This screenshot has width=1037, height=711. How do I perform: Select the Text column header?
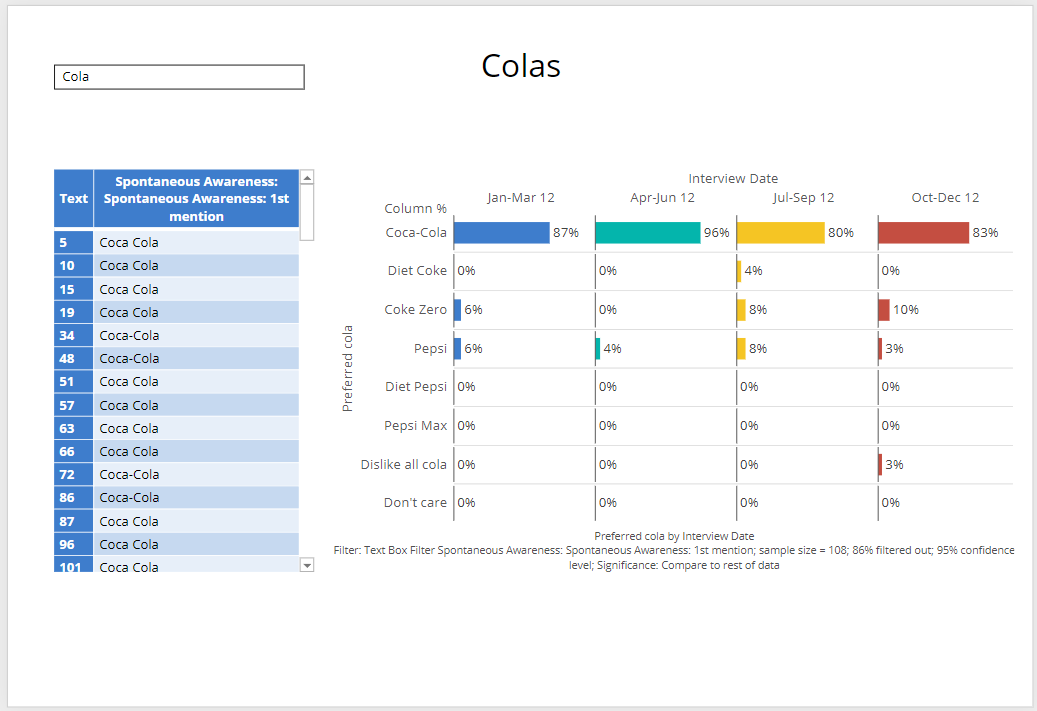click(x=73, y=198)
